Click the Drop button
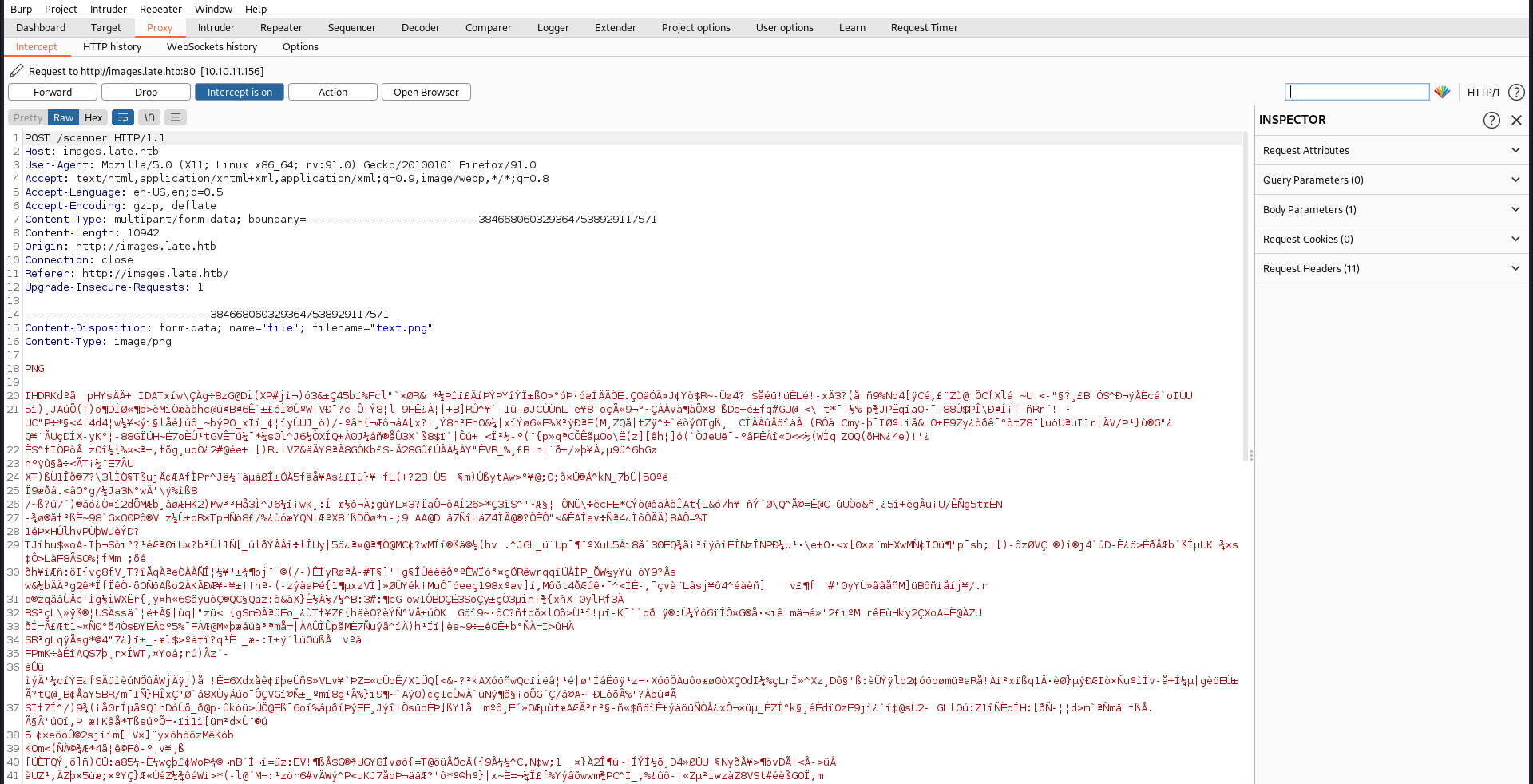The image size is (1533, 784). (146, 92)
